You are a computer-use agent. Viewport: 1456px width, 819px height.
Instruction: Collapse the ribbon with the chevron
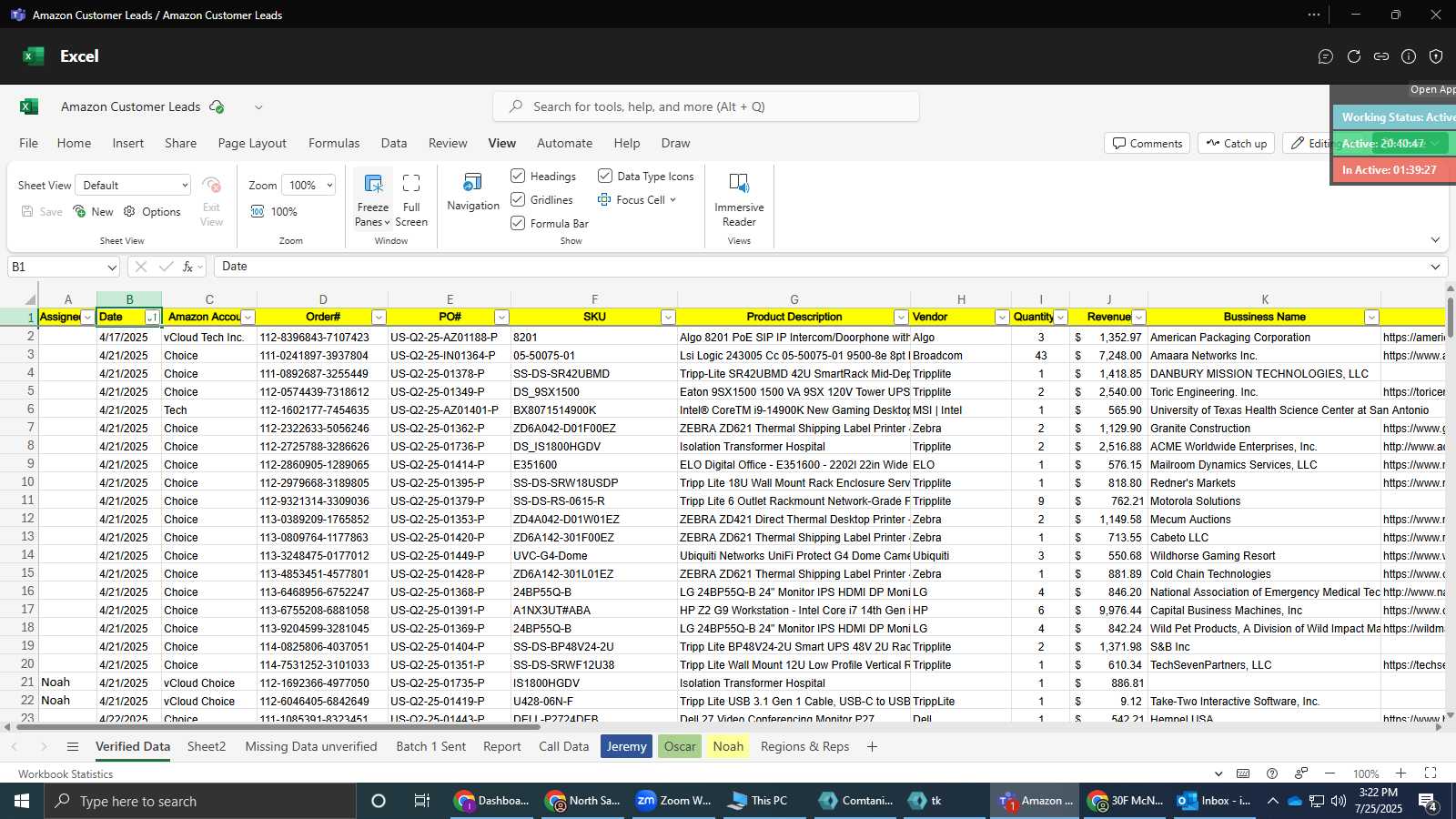pos(1435,240)
